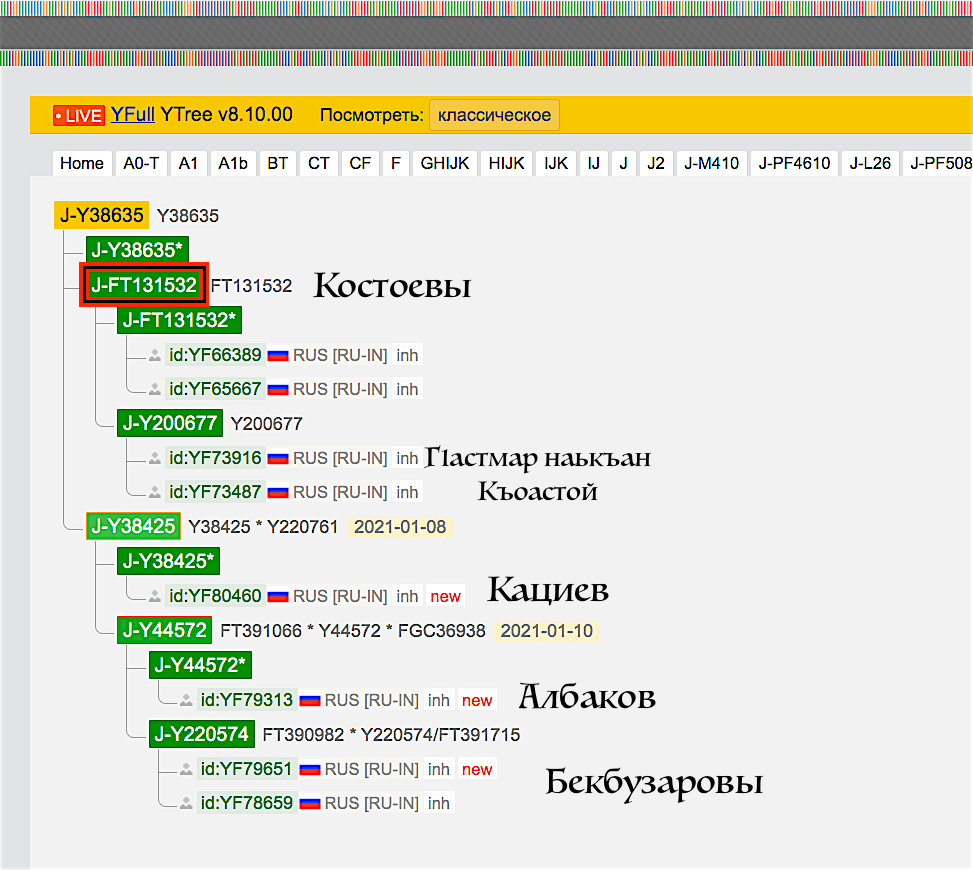The width and height of the screenshot is (973, 870).
Task: Click the person icon beside sample YF78659
Action: [x=186, y=803]
